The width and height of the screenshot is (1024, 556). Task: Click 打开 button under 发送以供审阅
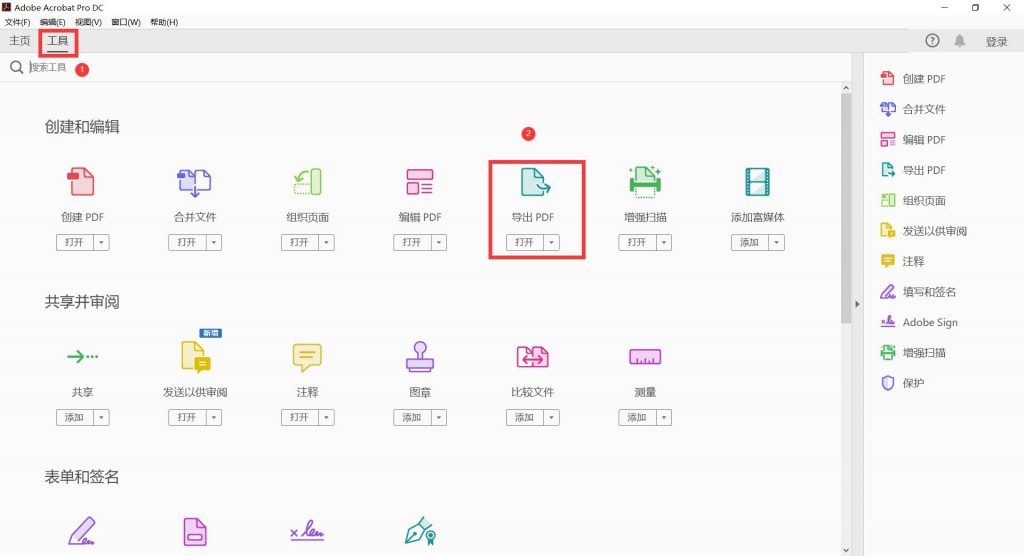pos(187,417)
